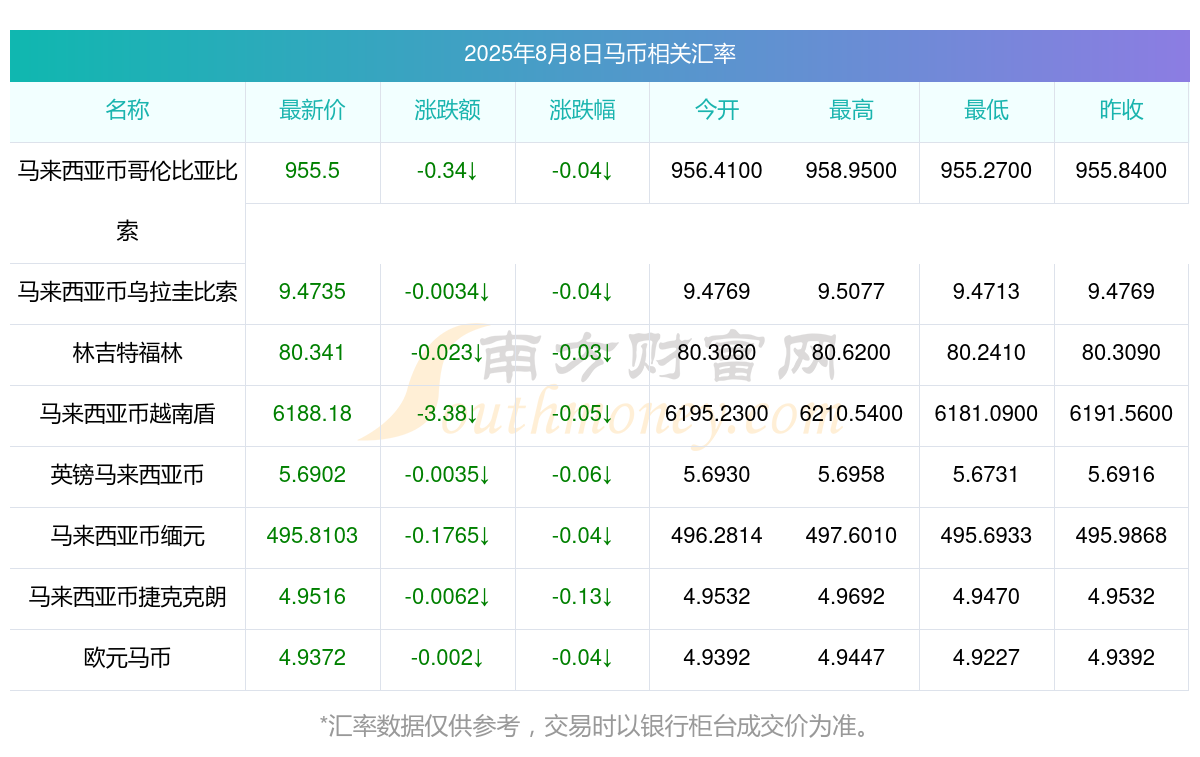Click the 欧元马币 row name
Viewport: 1200px width, 757px height.
(x=128, y=658)
